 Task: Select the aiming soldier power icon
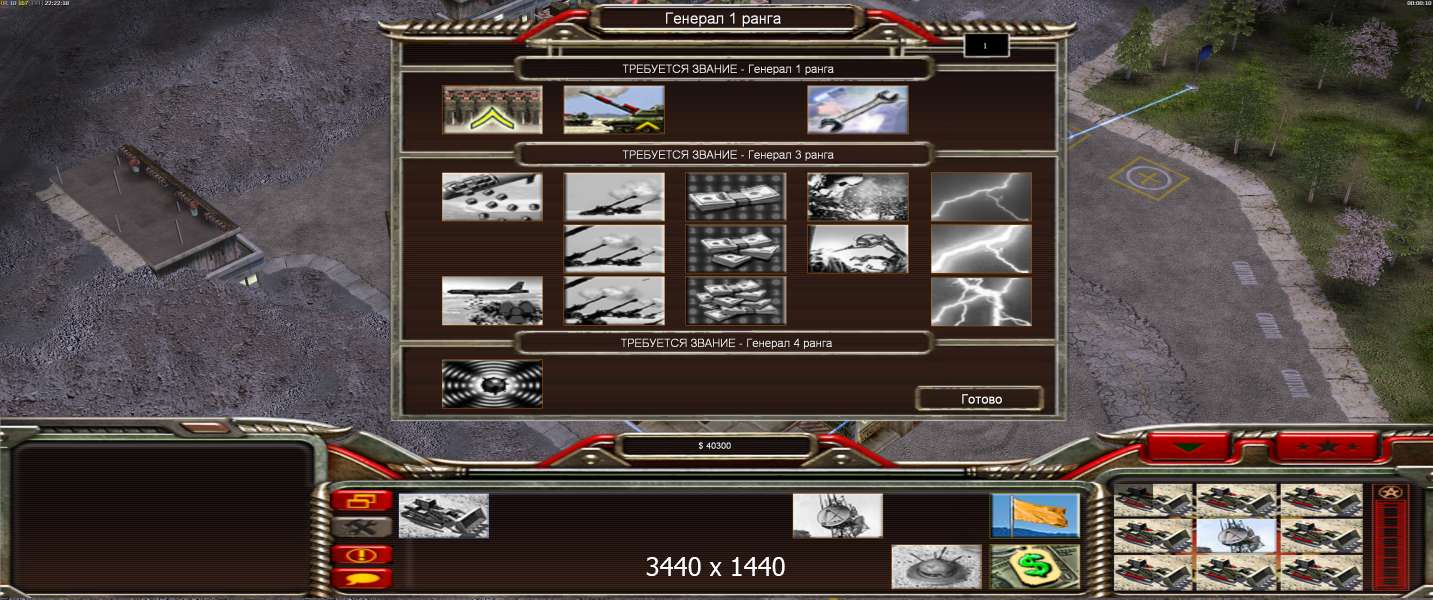858,249
